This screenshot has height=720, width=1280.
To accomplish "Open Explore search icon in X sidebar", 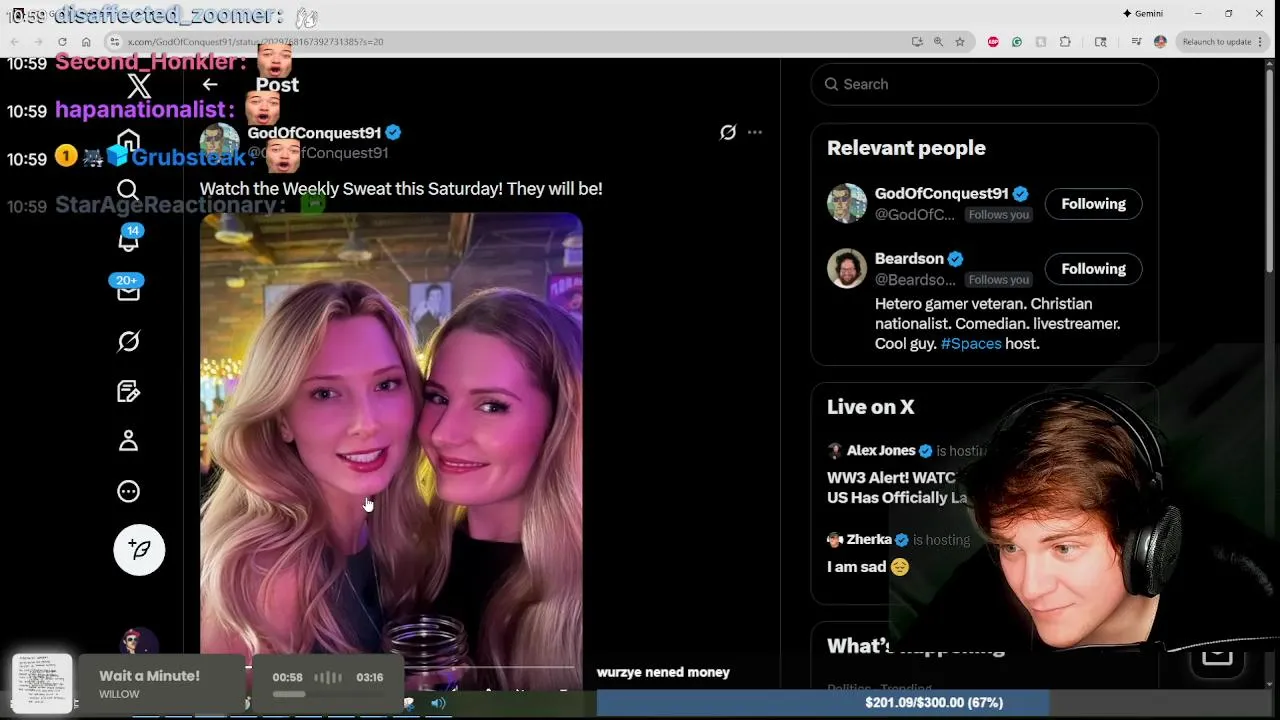I will [128, 190].
